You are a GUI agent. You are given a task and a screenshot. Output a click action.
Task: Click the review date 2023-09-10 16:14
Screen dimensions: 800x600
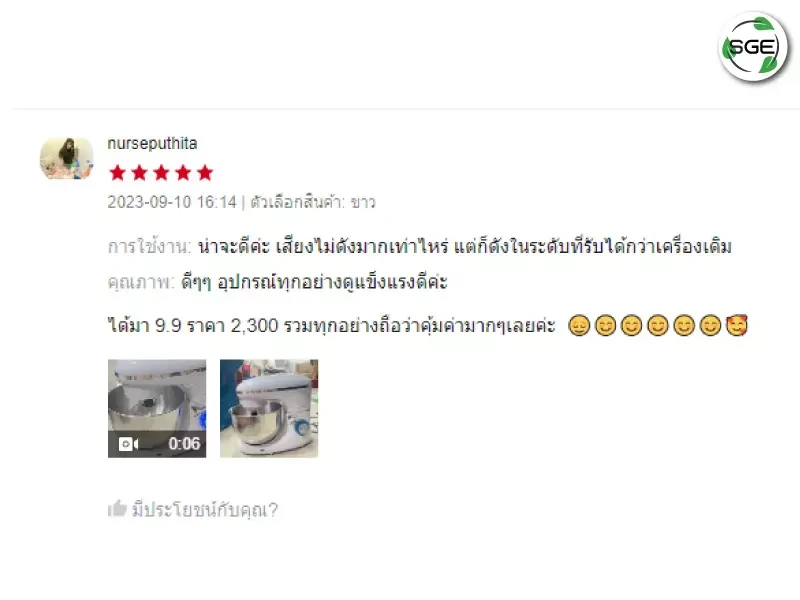tap(172, 203)
